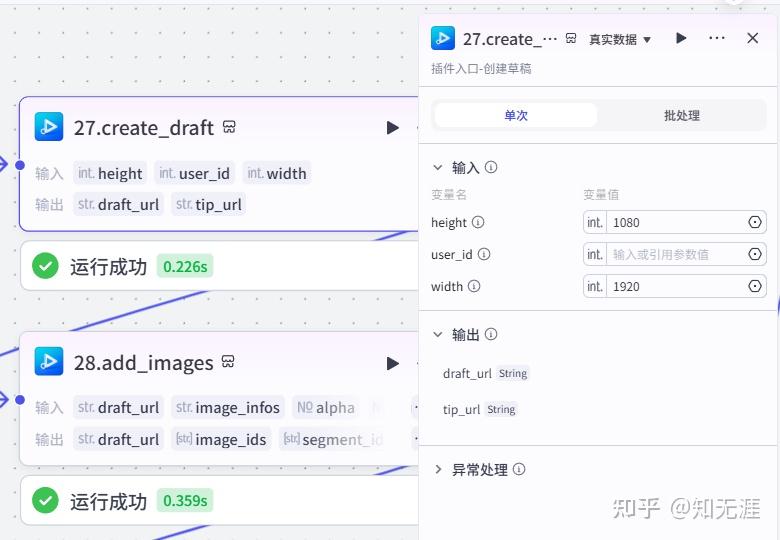
Task: Click the robot icon in the side panel header
Action: (x=571, y=38)
